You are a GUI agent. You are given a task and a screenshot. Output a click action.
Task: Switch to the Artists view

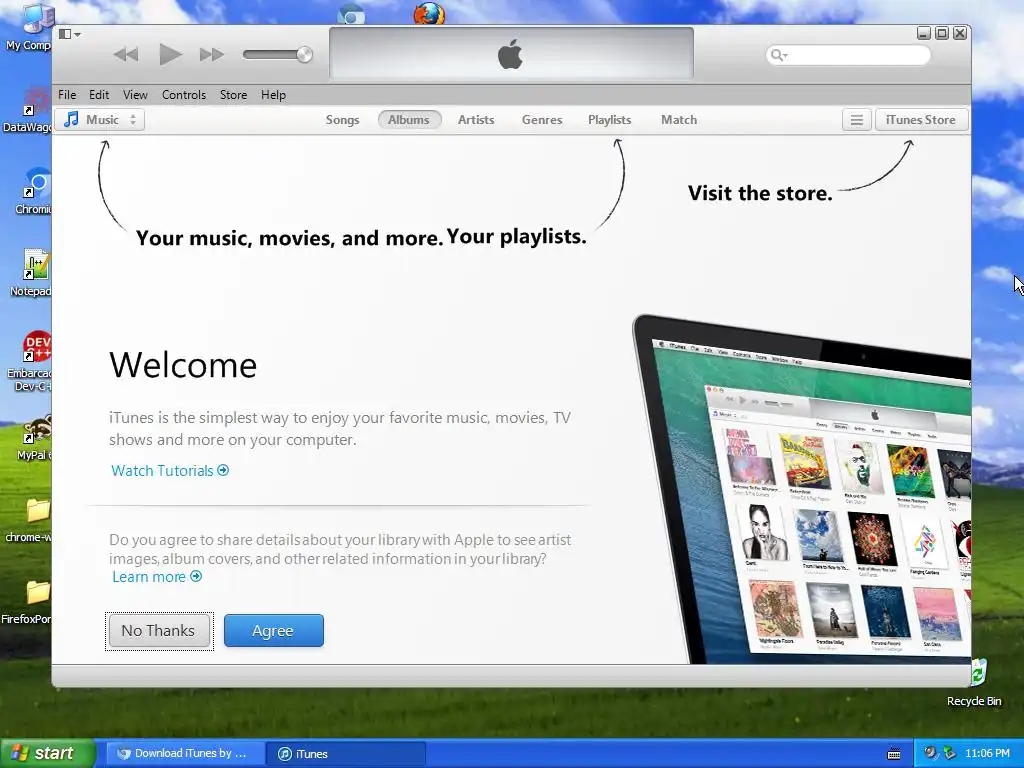[x=475, y=120]
